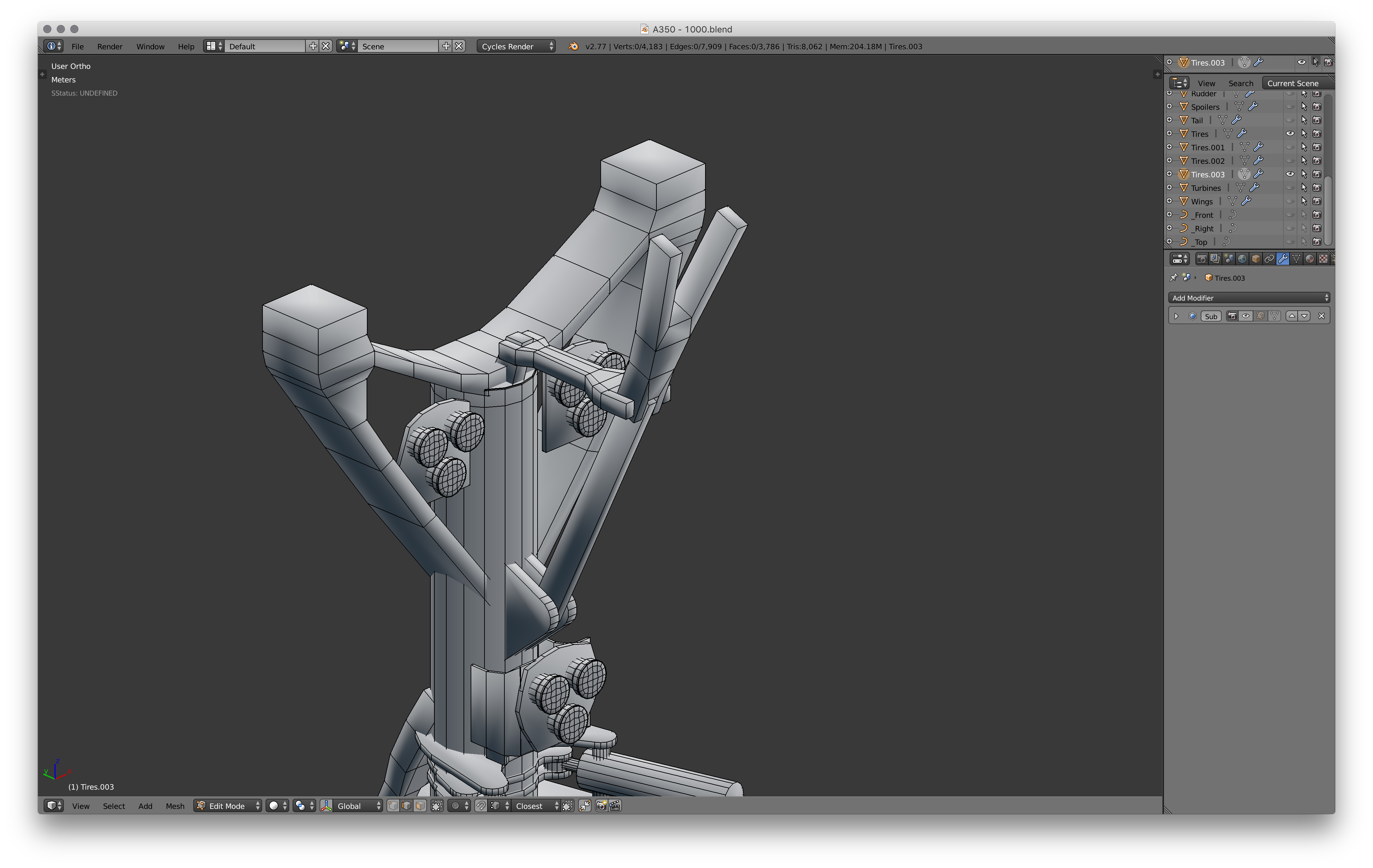Open the Modifiers wrench tab
Screen dimensions: 1373x868
(1283, 259)
